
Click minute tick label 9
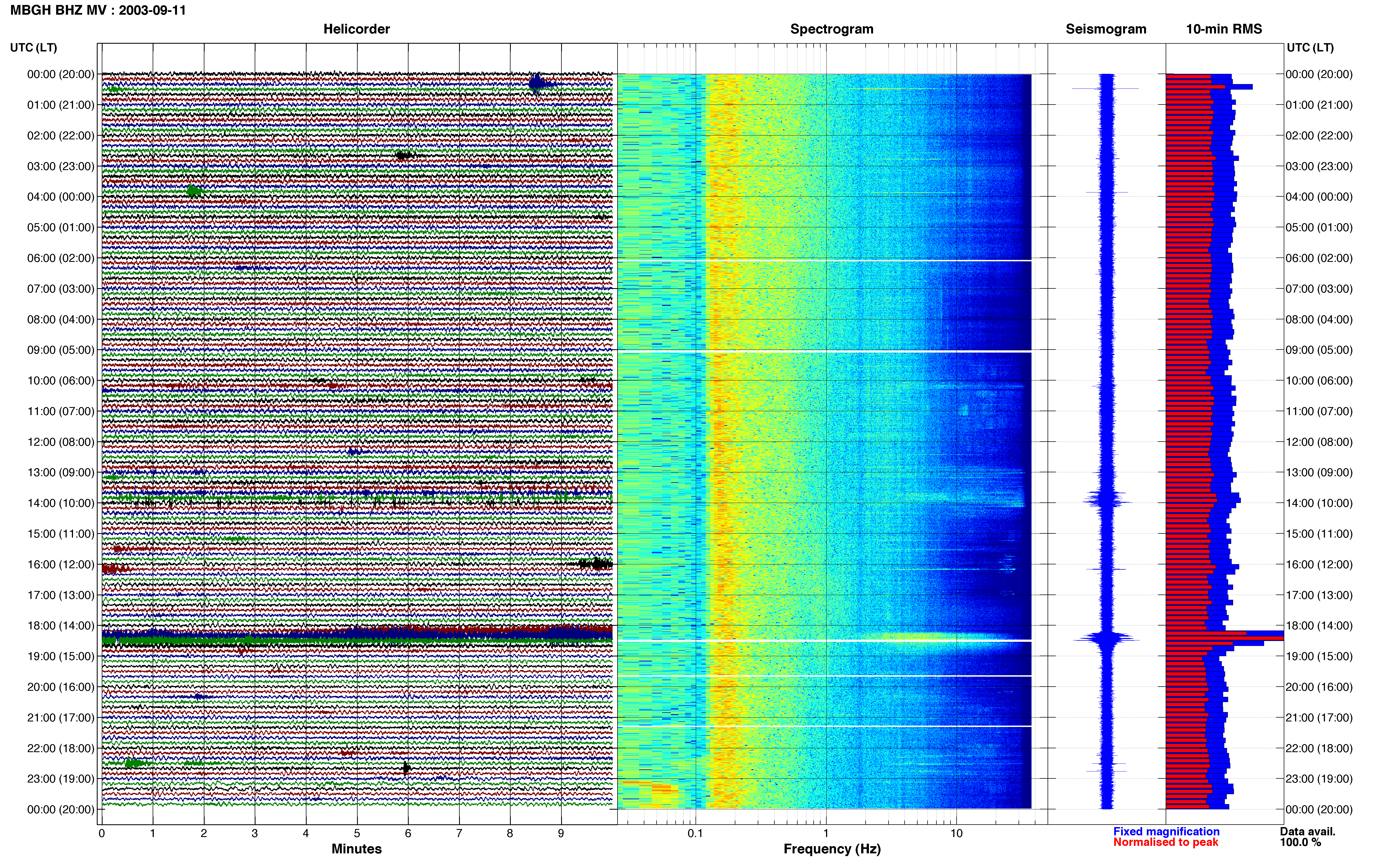point(561,833)
